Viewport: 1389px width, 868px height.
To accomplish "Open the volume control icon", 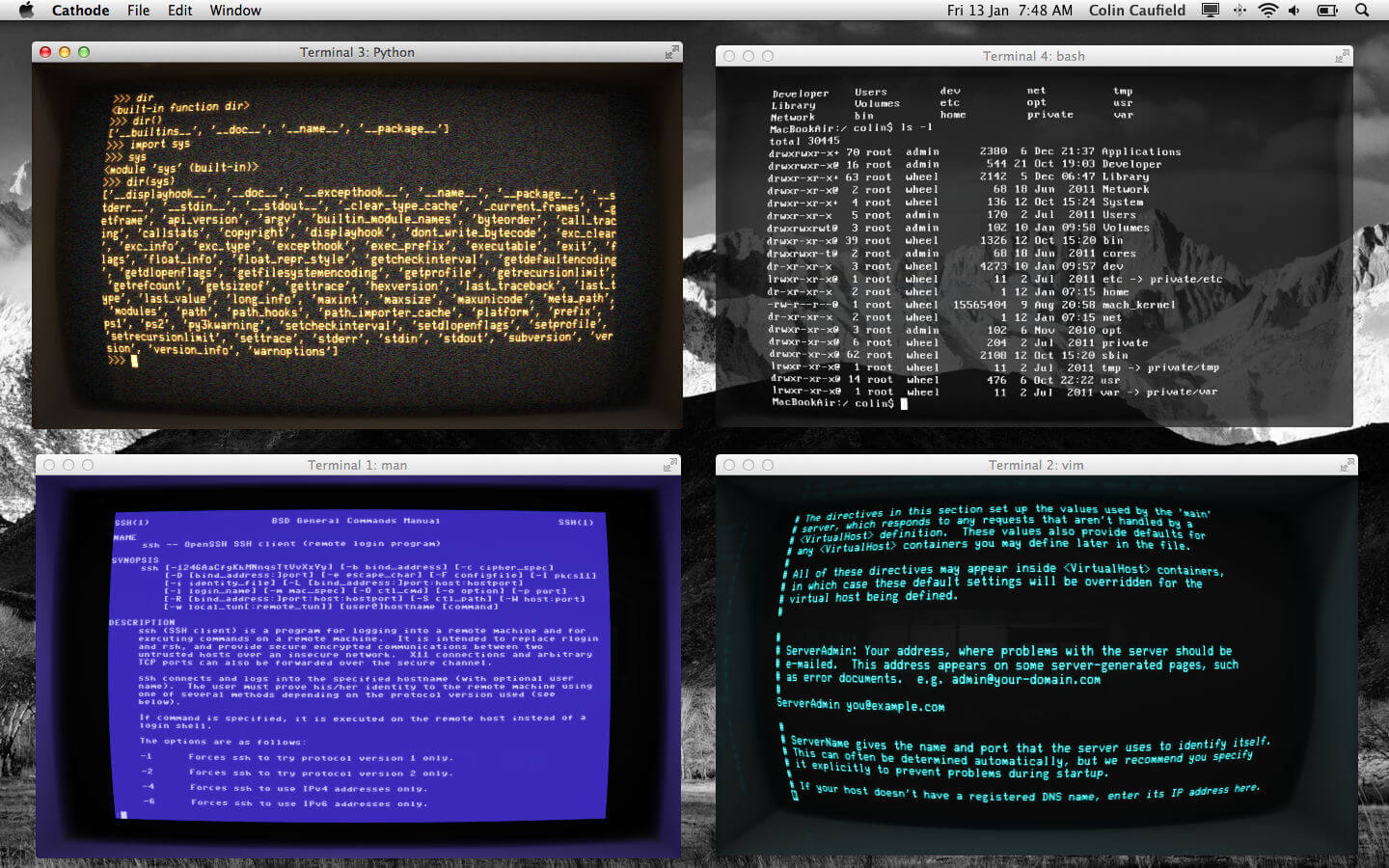I will [x=1294, y=11].
